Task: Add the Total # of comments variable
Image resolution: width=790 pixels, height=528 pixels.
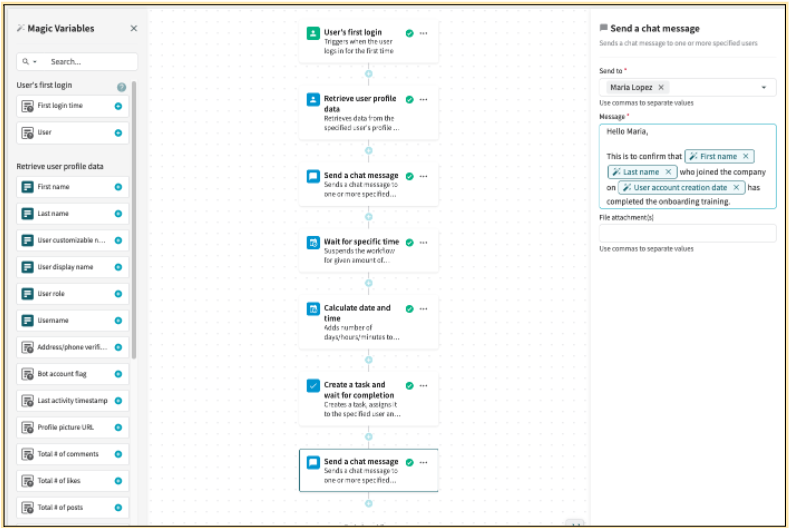Action: click(118, 454)
